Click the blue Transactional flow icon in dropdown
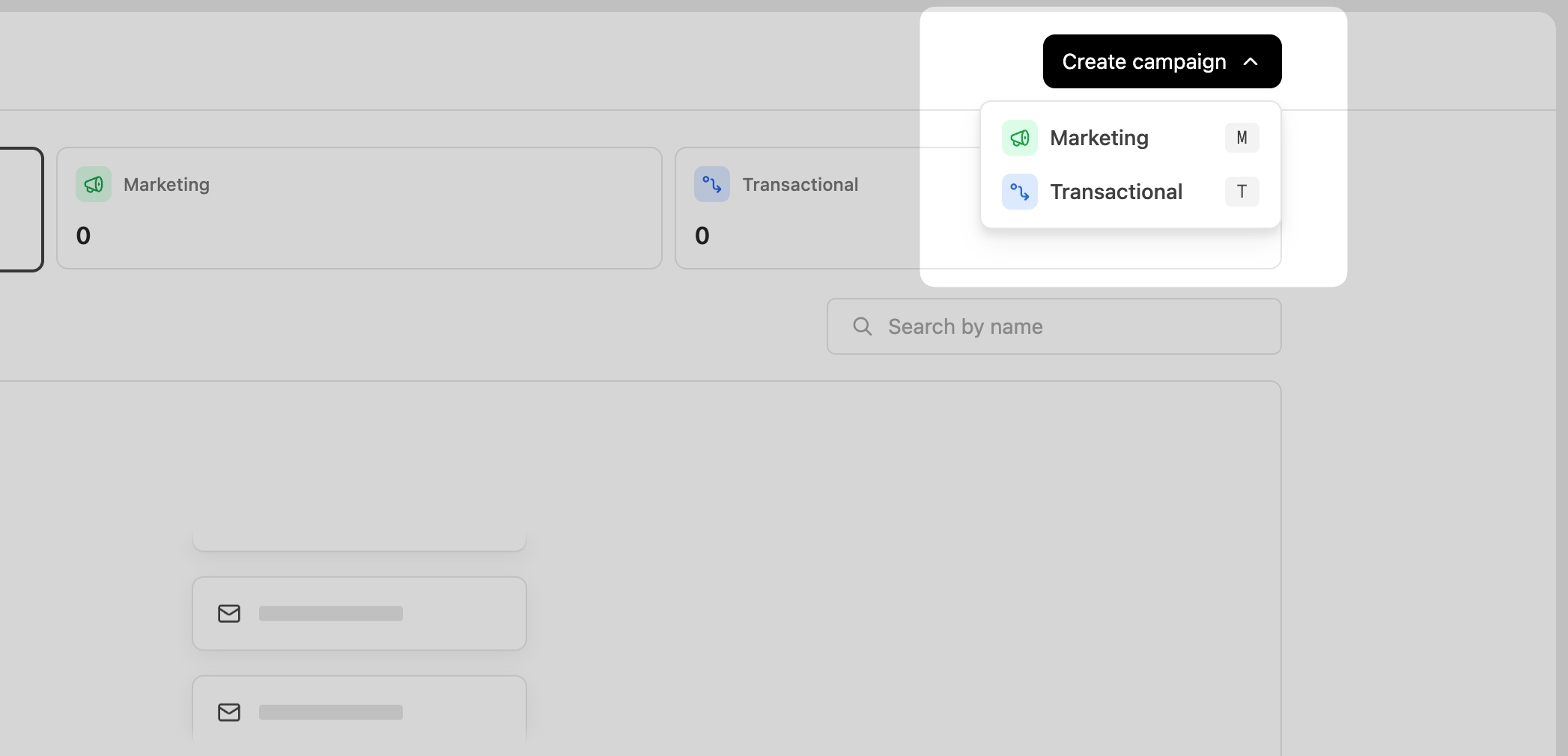1568x756 pixels. (1019, 192)
